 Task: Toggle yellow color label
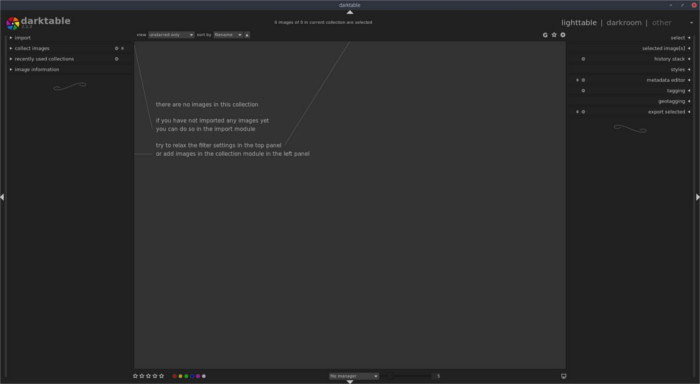180,376
